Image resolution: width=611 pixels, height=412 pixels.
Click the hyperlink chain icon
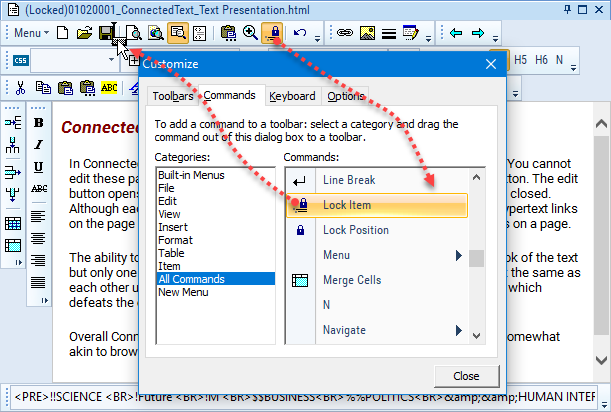coord(345,33)
